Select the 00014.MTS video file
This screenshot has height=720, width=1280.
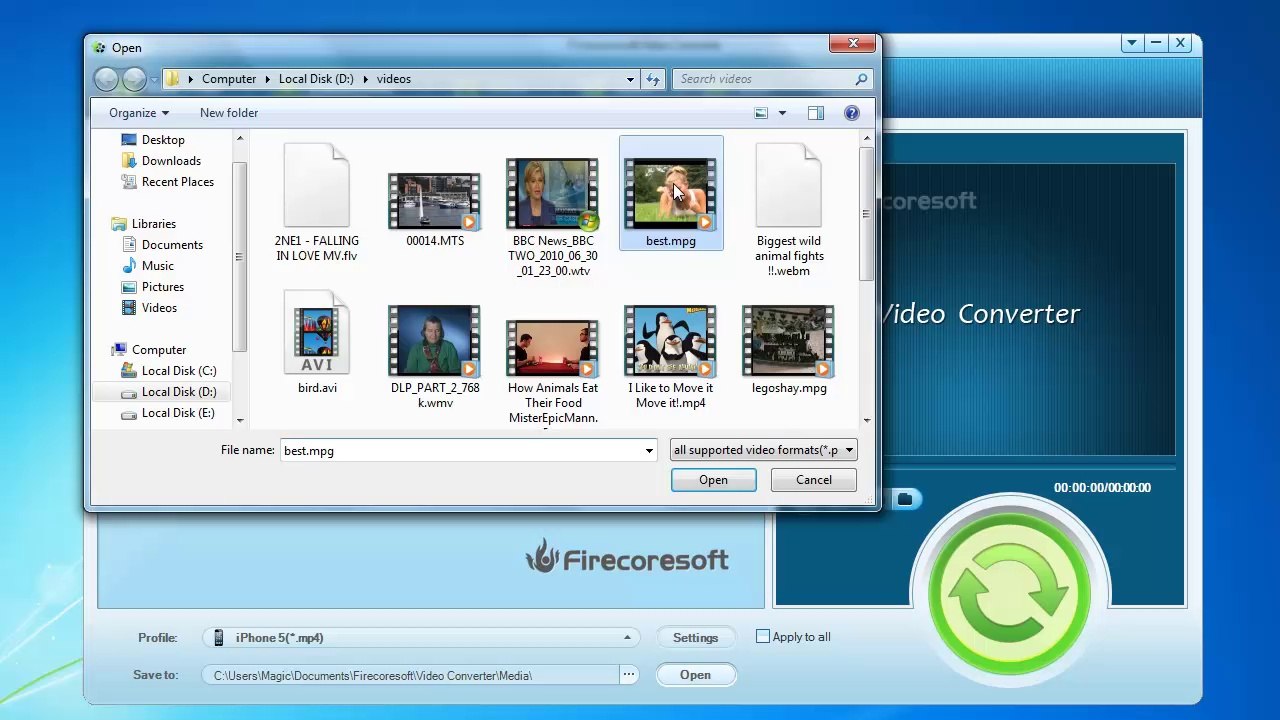[x=434, y=207]
